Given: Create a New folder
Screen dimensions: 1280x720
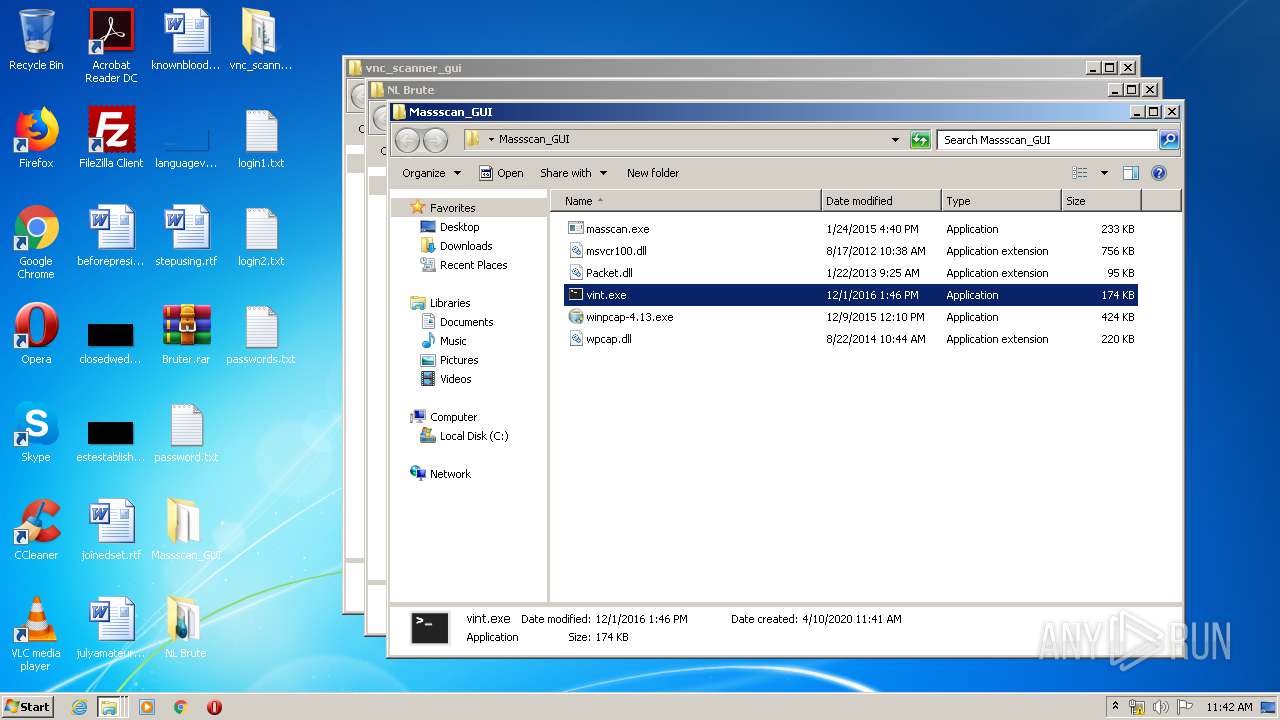Looking at the screenshot, I should click(653, 173).
